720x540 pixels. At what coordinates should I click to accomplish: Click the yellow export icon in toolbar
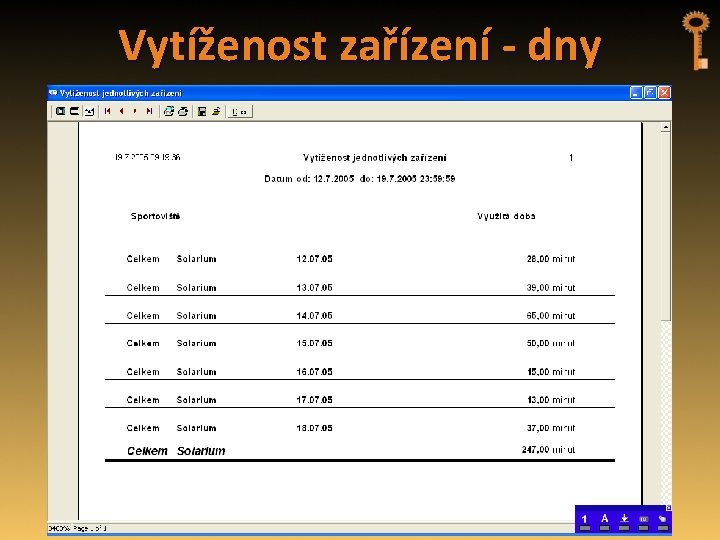pyautogui.click(x=216, y=111)
